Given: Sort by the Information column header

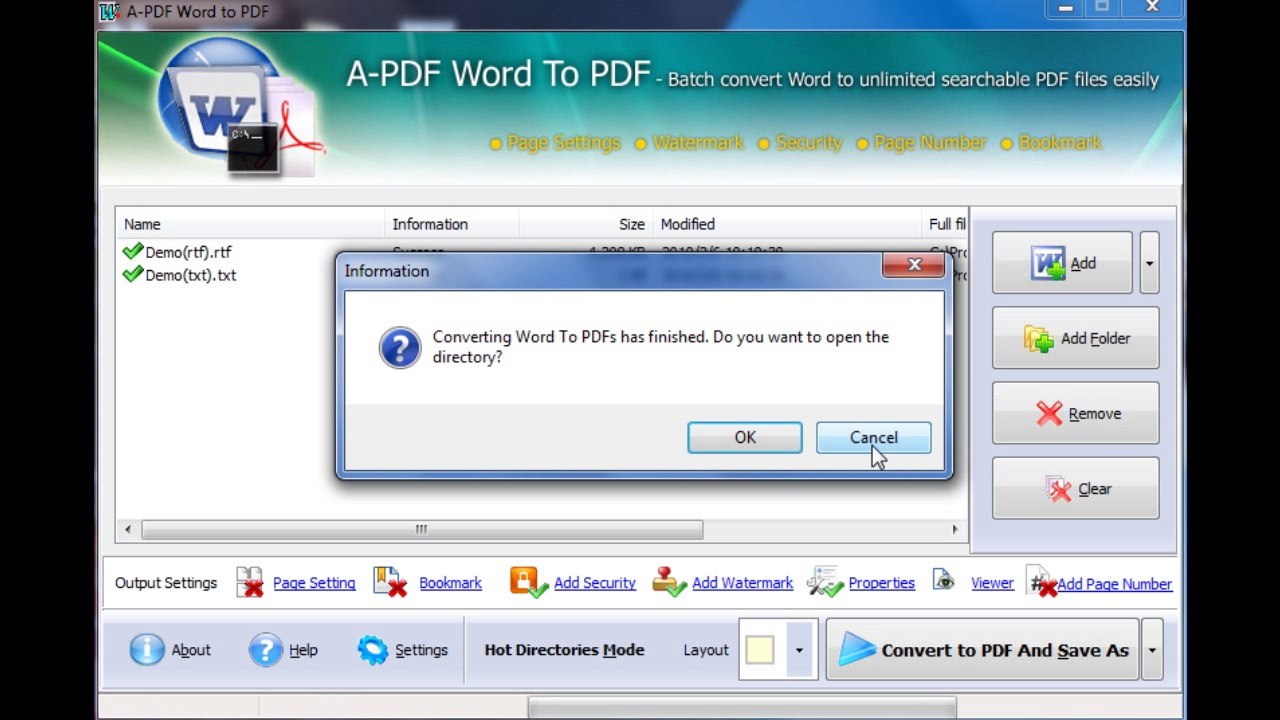Looking at the screenshot, I should 452,224.
